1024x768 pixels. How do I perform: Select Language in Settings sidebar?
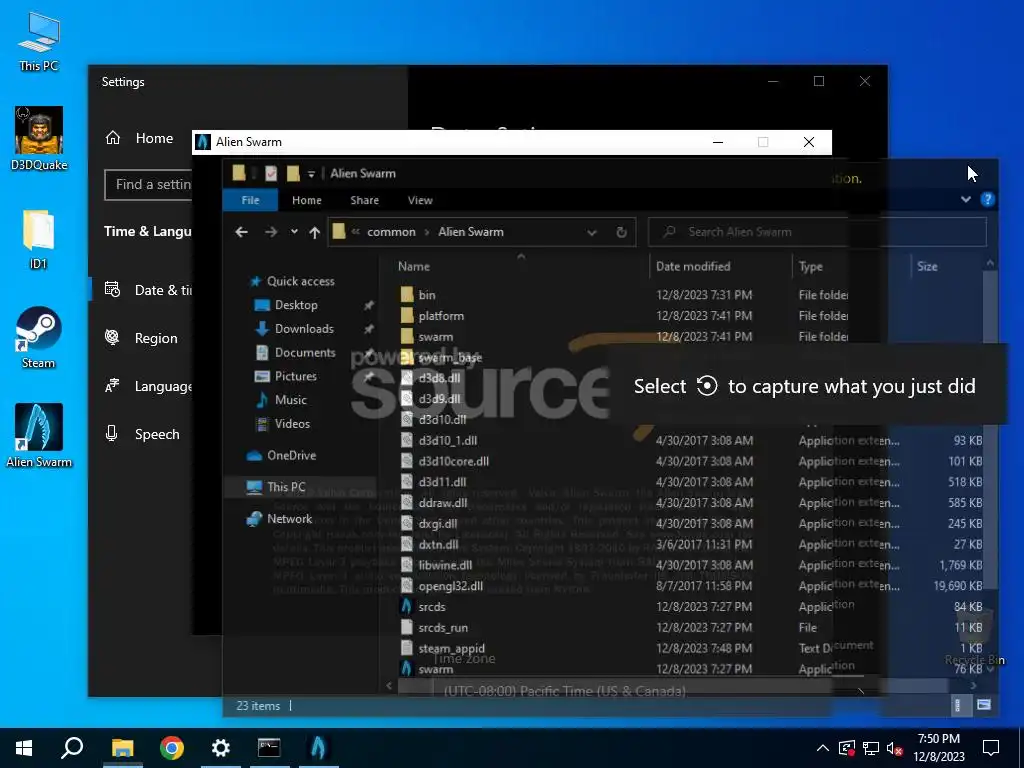148,386
